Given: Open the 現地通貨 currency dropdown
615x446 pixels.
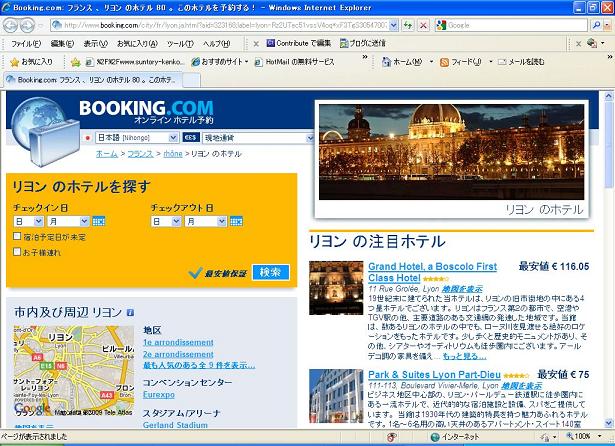Looking at the screenshot, I should click(258, 138).
